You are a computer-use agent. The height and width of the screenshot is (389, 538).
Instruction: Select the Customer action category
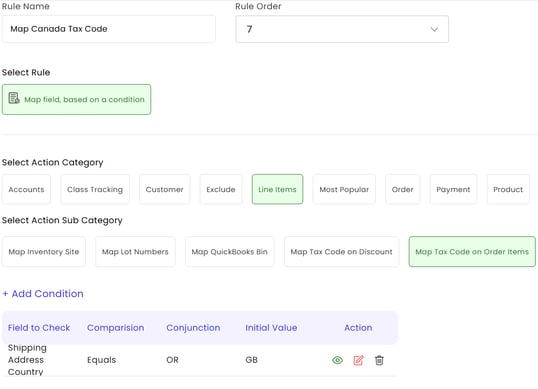[x=165, y=189]
